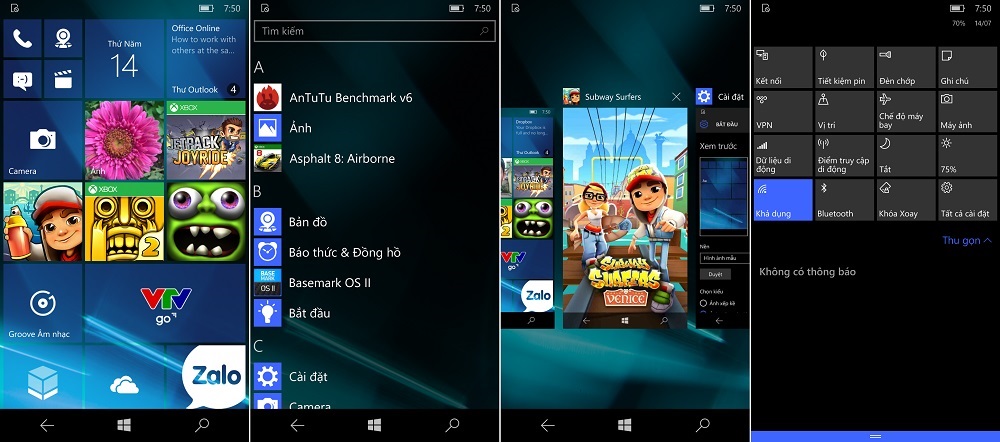Open the Messaging tile on Start screen
Viewport: 1000px width, 442px height.
click(22, 79)
